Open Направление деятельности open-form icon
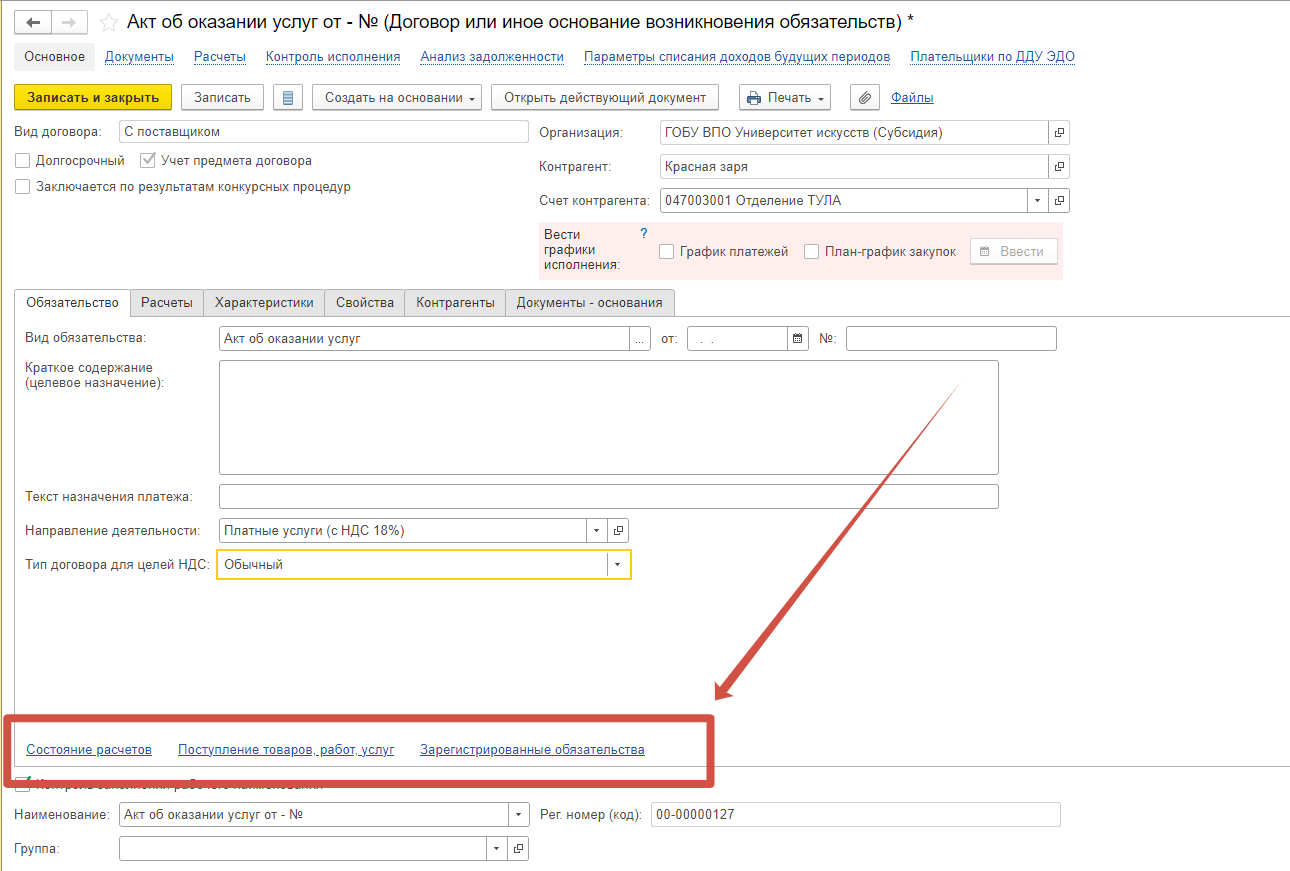Viewport: 1290px width, 871px height. click(618, 530)
